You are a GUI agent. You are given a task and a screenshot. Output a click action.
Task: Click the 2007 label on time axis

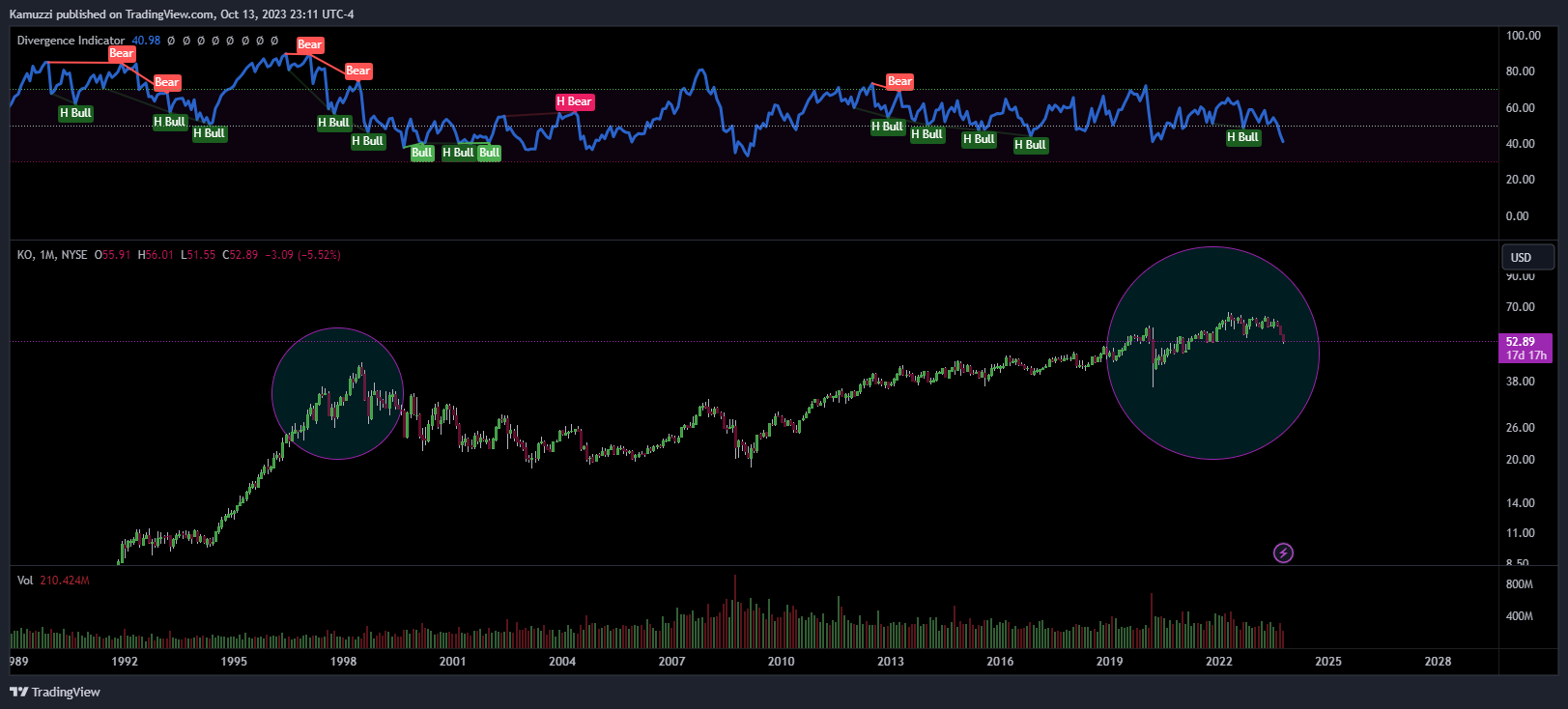coord(671,662)
